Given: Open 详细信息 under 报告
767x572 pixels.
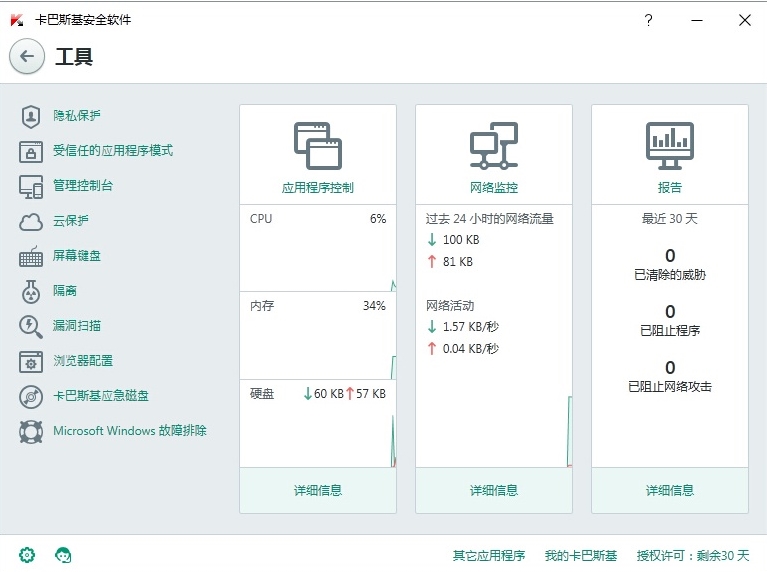Looking at the screenshot, I should 670,490.
